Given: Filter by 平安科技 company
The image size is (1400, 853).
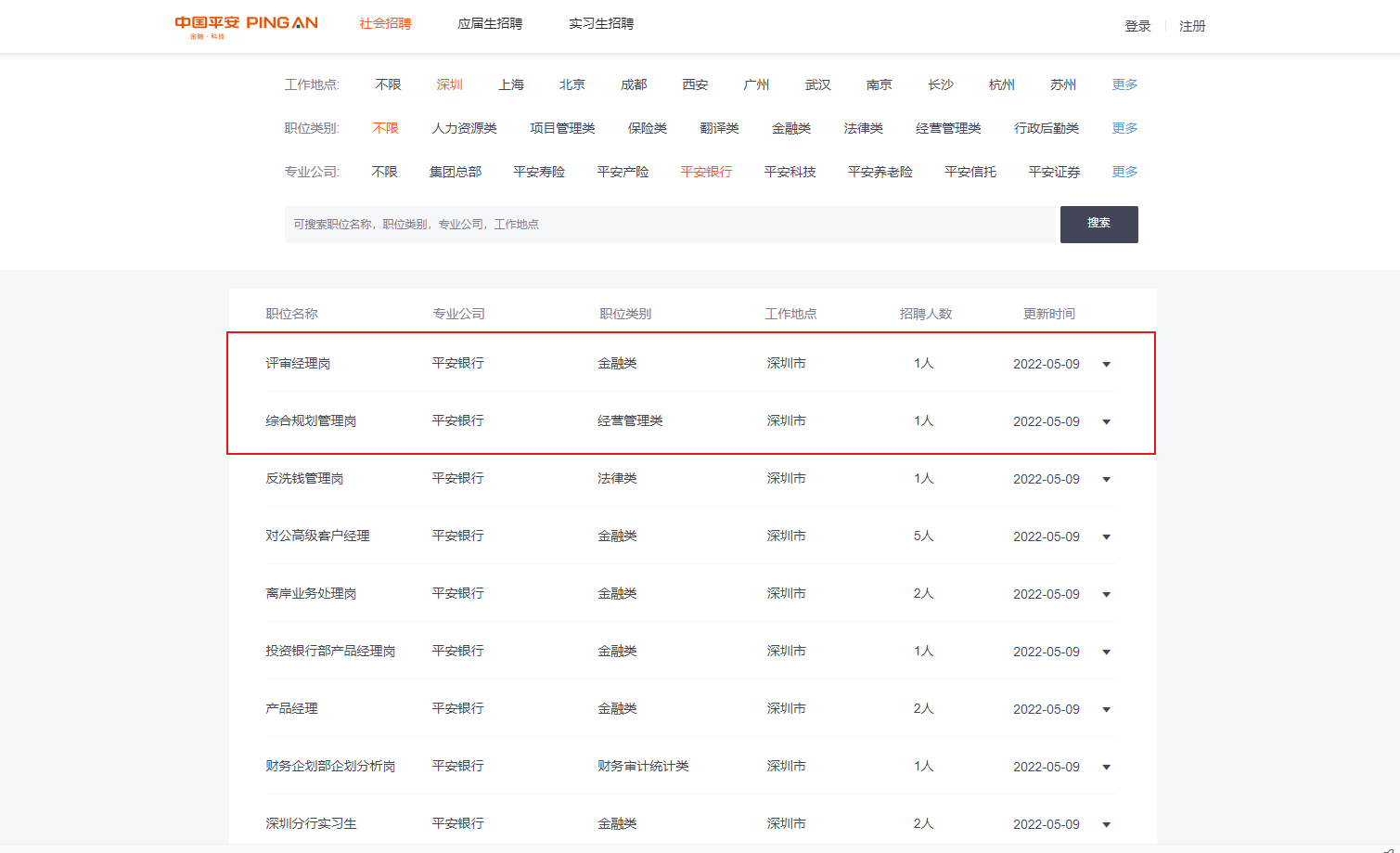Looking at the screenshot, I should point(790,172).
